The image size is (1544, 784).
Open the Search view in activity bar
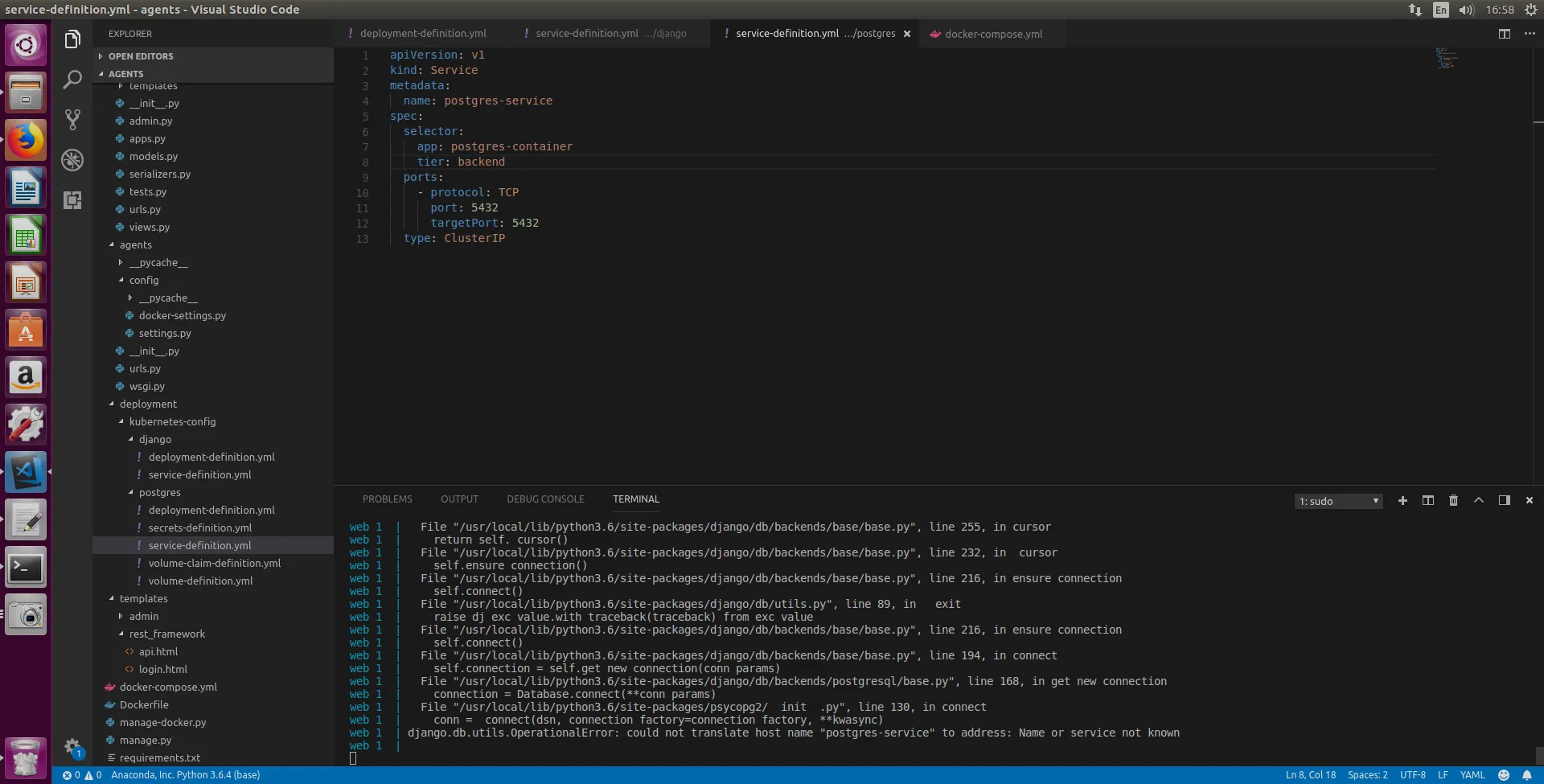(72, 80)
